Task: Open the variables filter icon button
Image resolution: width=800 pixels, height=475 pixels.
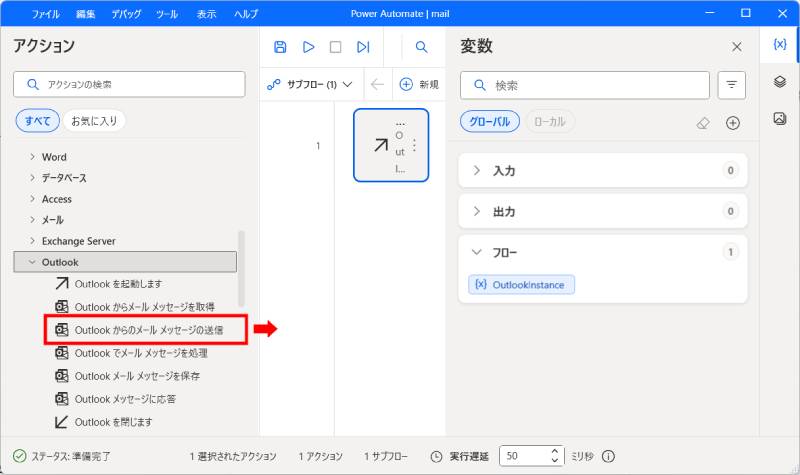Action: click(x=731, y=85)
